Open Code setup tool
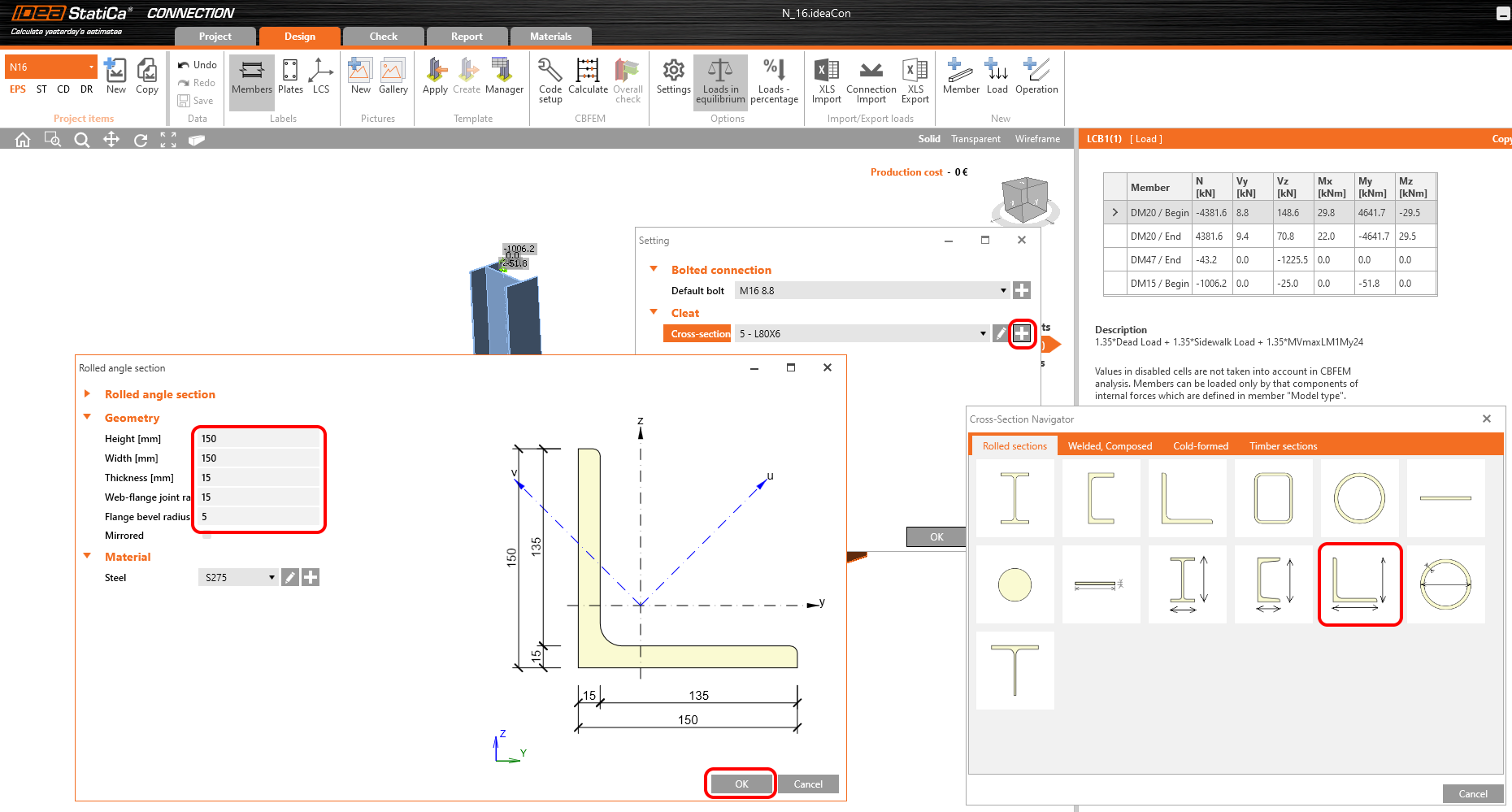The height and width of the screenshot is (812, 1512). 550,77
